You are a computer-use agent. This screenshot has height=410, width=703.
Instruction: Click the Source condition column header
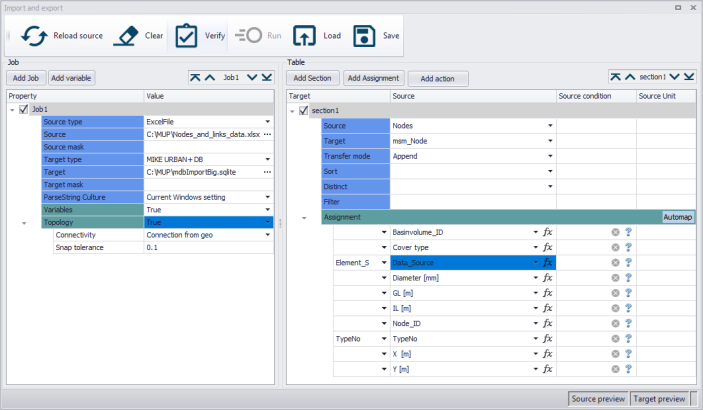596,96
